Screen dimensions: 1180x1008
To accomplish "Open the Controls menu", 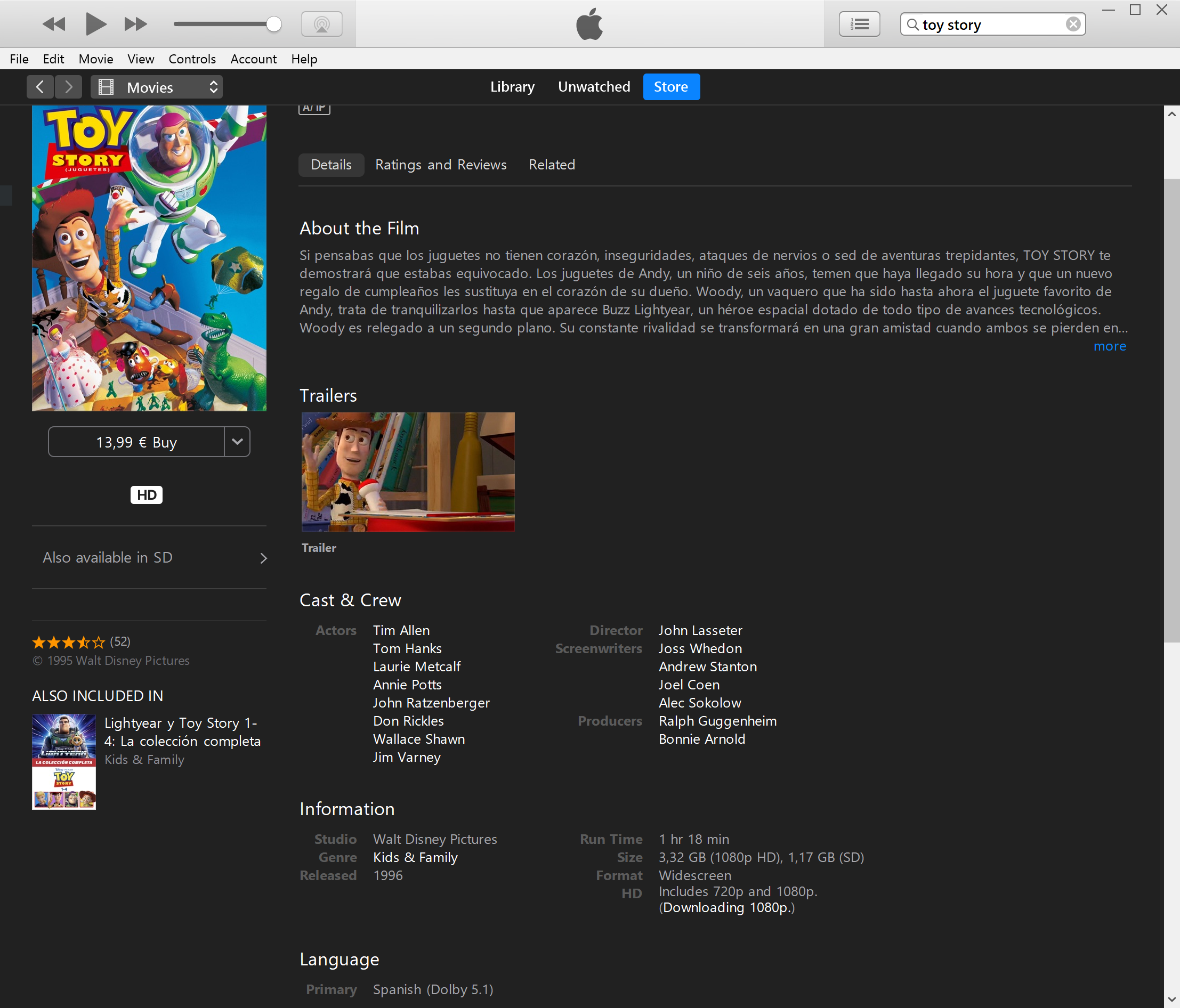I will pyautogui.click(x=192, y=59).
